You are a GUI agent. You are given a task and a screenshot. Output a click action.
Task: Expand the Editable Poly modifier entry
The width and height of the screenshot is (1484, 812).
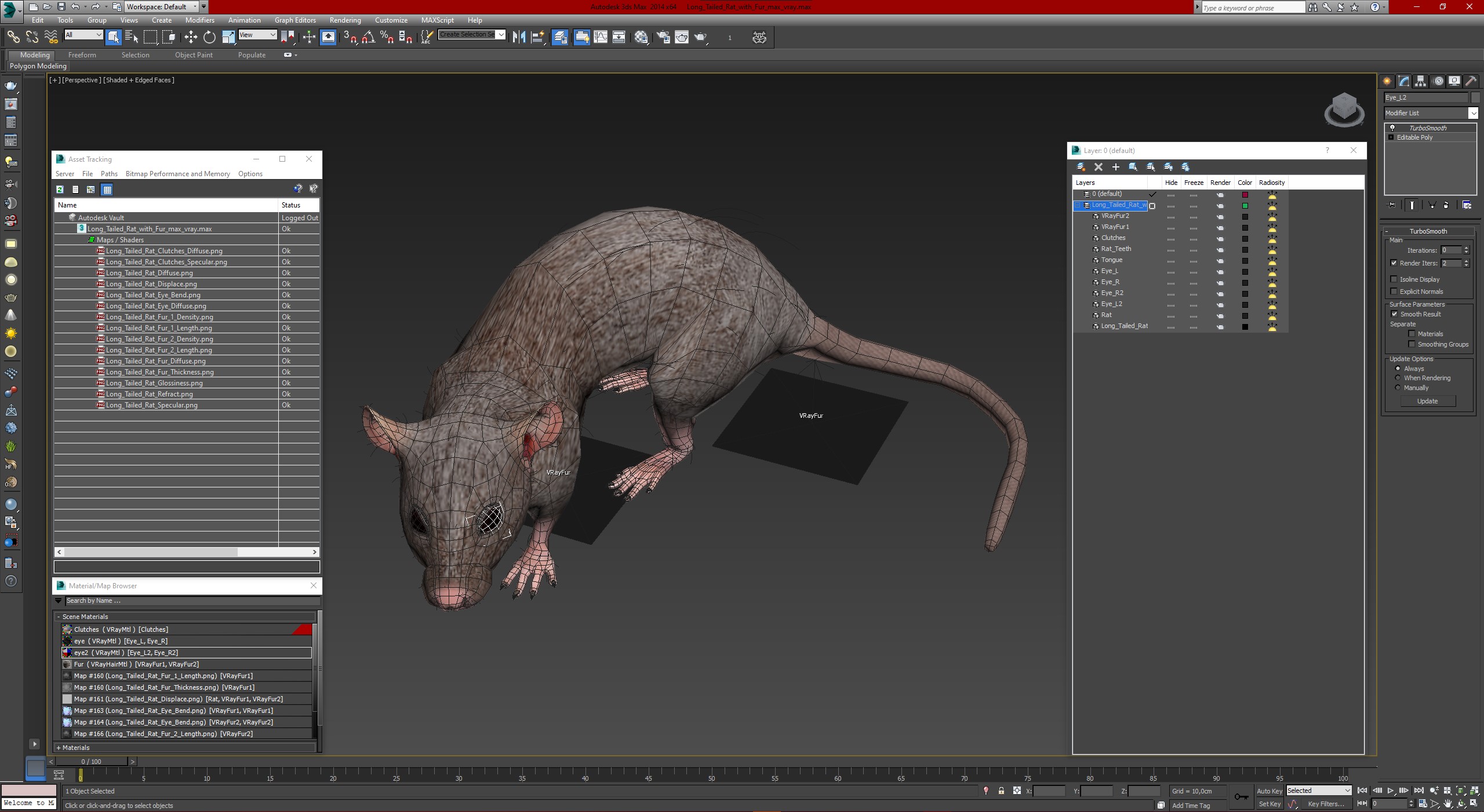click(x=1391, y=138)
